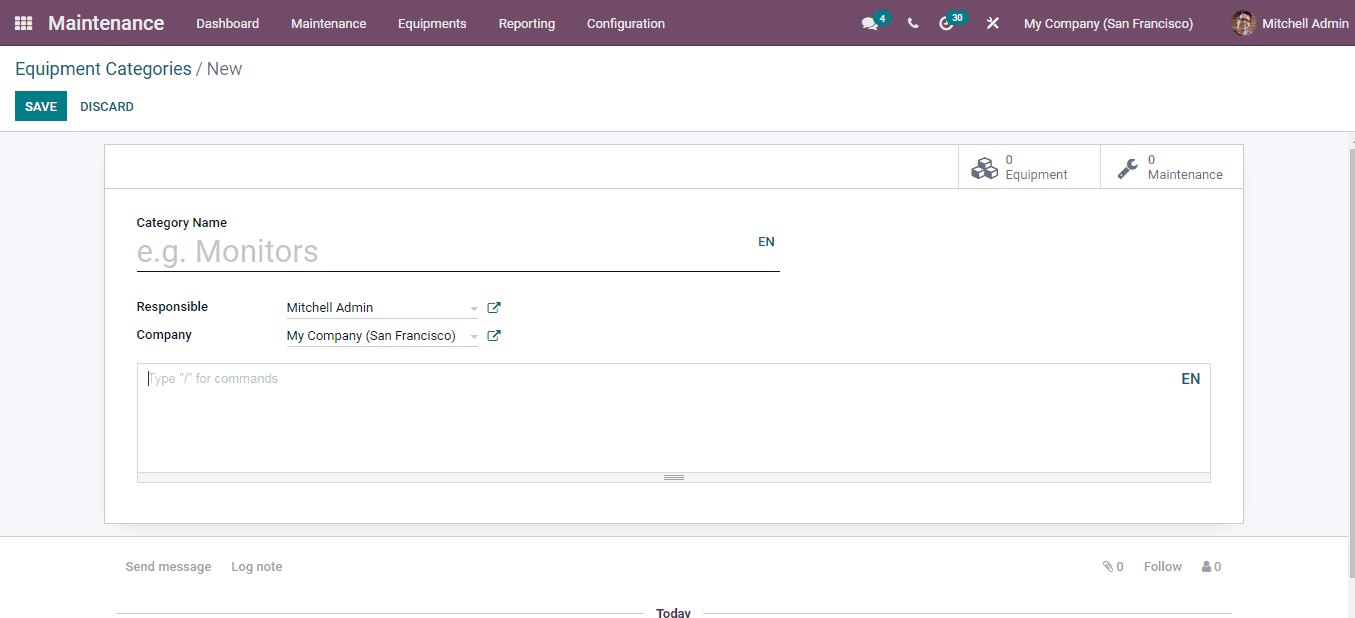Open Company record via external link icon
The image size is (1355, 618).
[x=494, y=335]
